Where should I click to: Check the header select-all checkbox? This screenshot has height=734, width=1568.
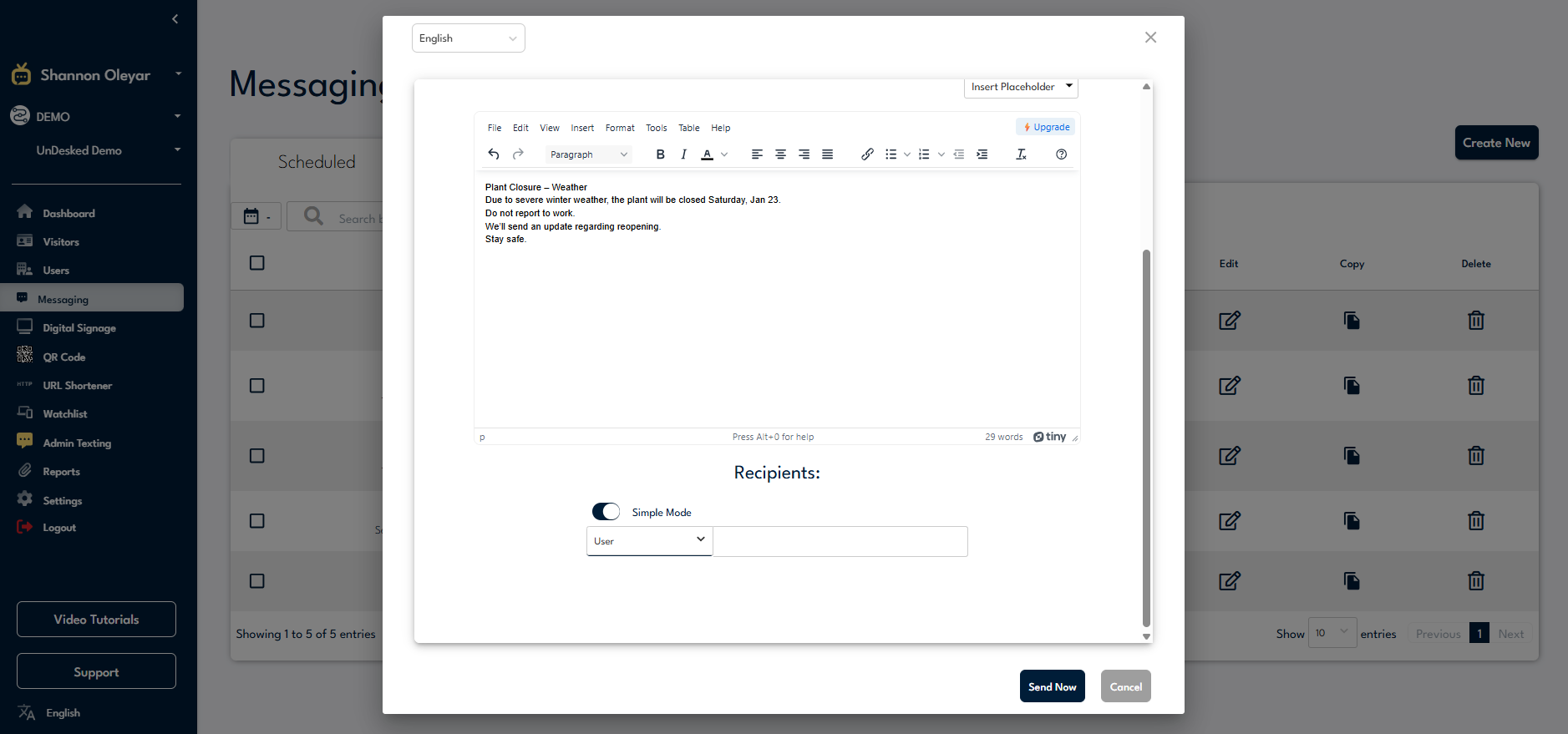[x=257, y=263]
